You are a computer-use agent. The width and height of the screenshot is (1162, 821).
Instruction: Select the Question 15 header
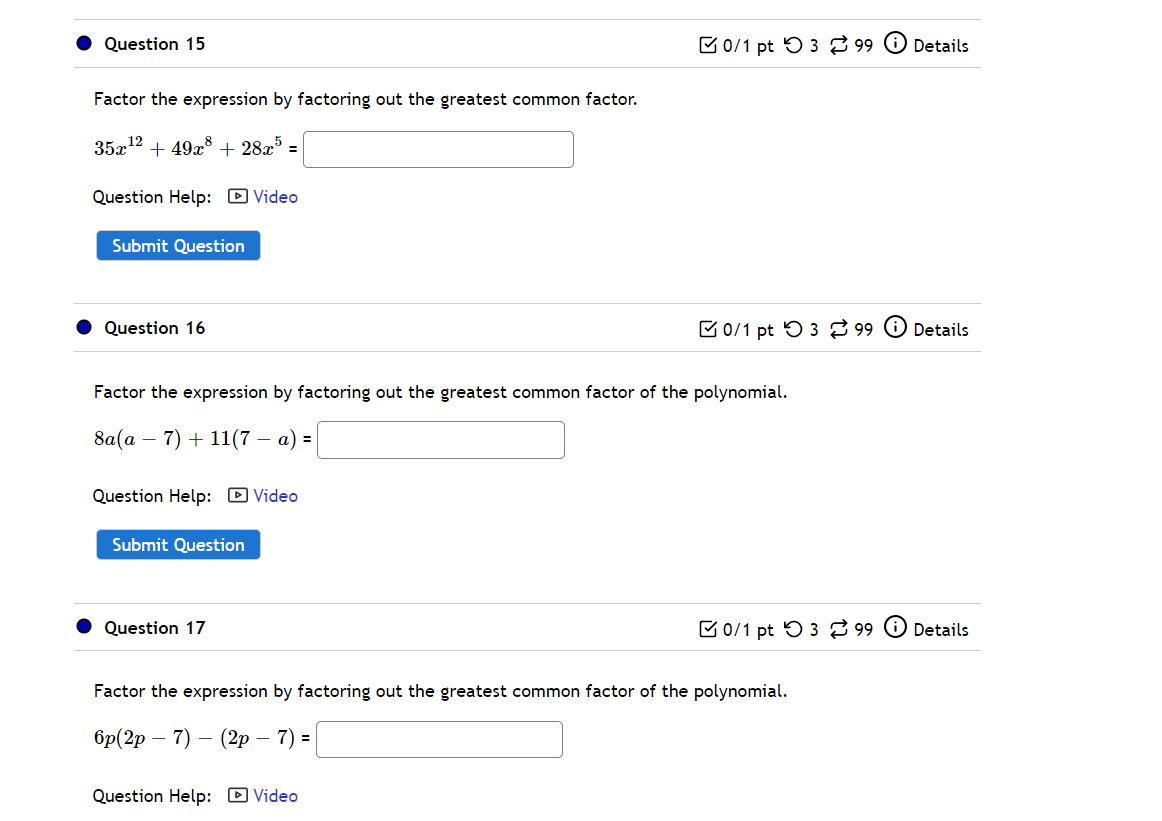tap(154, 44)
